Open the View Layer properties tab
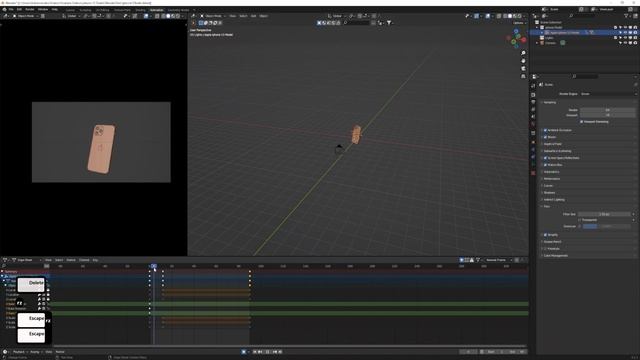This screenshot has height=360, width=640. pos(533,109)
